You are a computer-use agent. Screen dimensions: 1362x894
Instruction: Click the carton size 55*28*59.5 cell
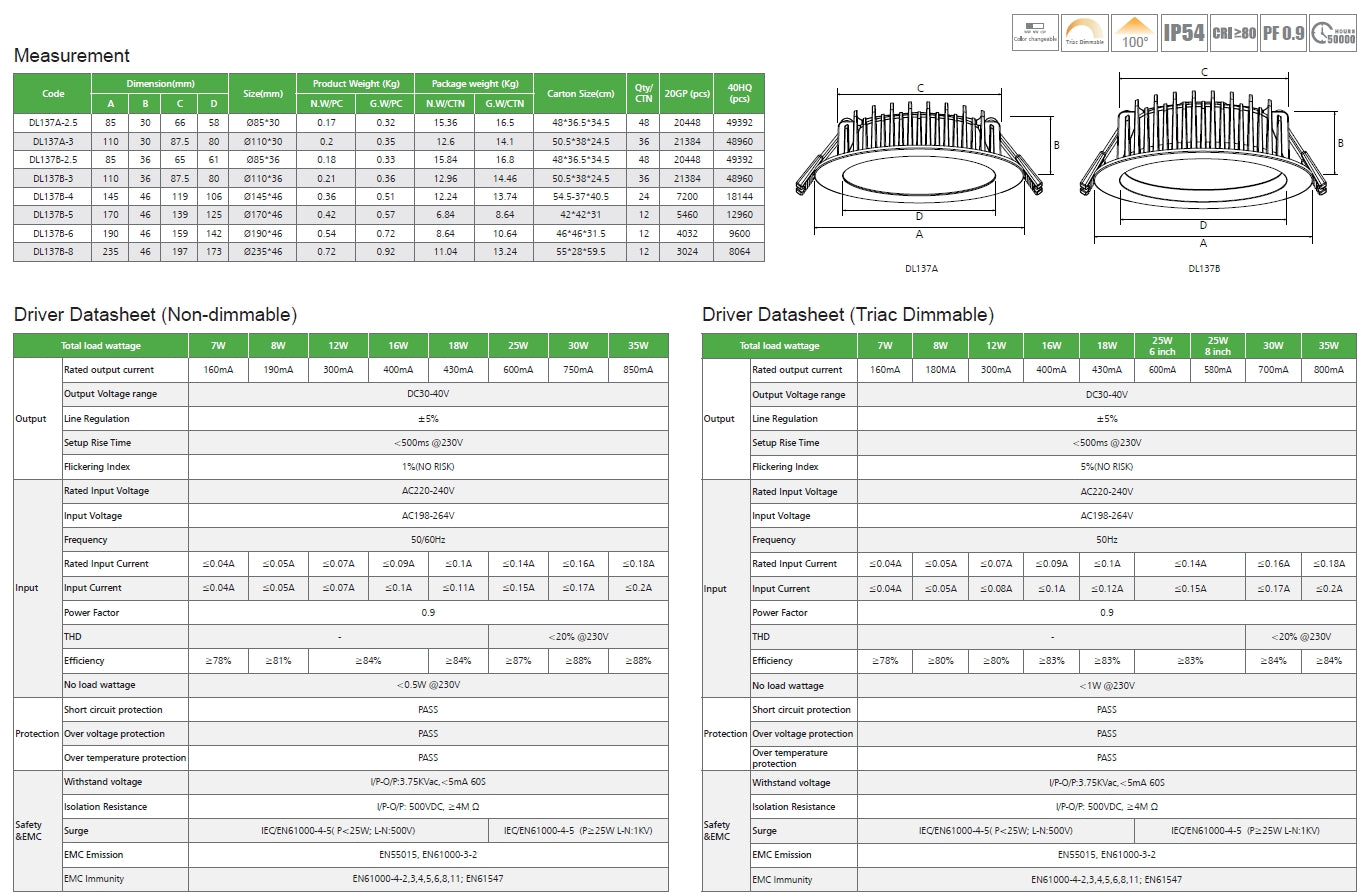coord(580,252)
